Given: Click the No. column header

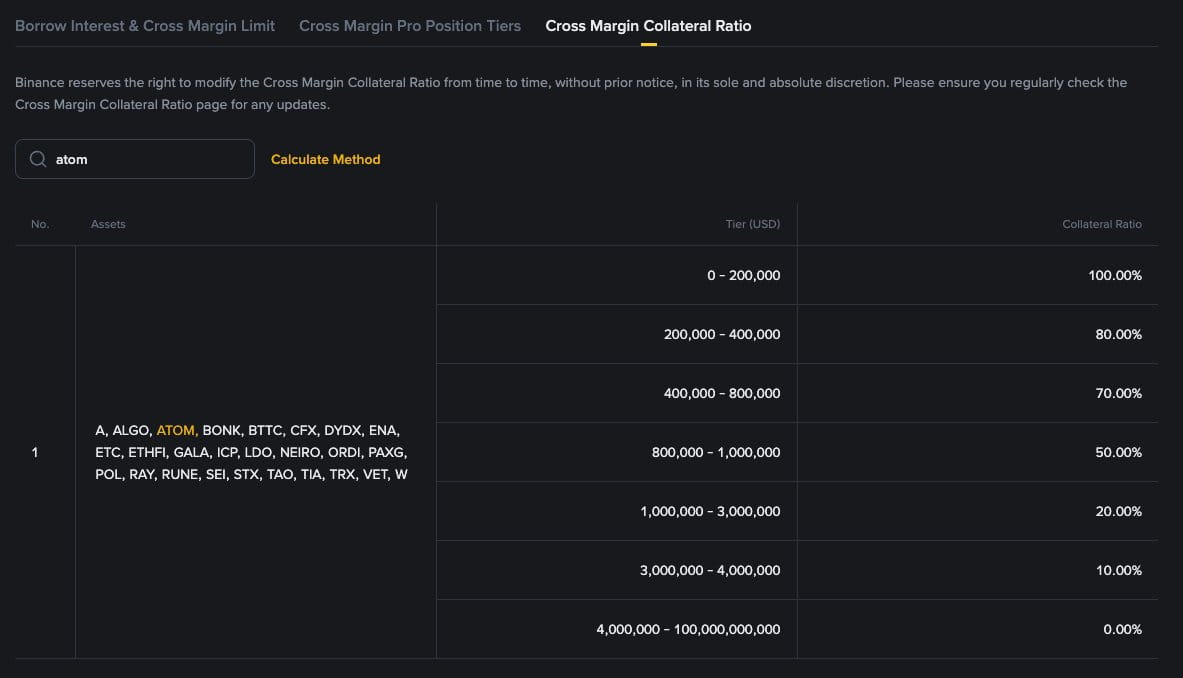Looking at the screenshot, I should coord(40,224).
